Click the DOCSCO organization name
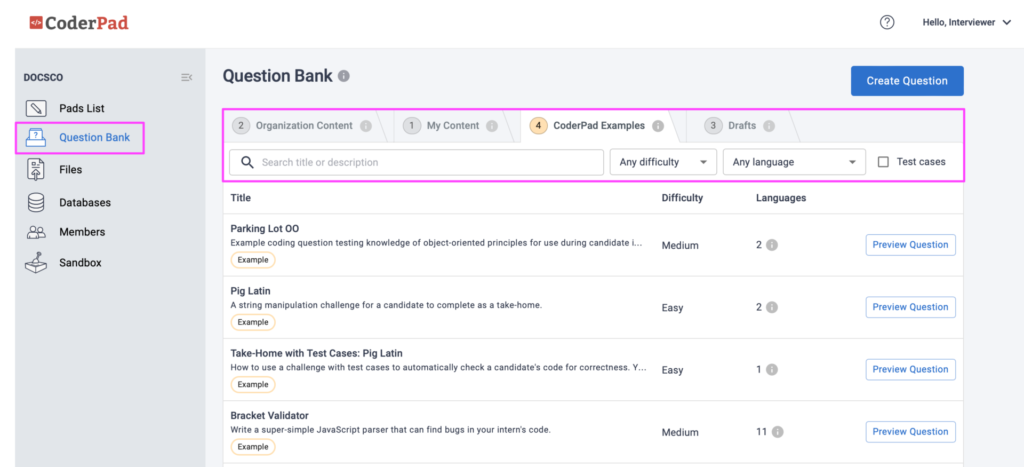 point(42,77)
